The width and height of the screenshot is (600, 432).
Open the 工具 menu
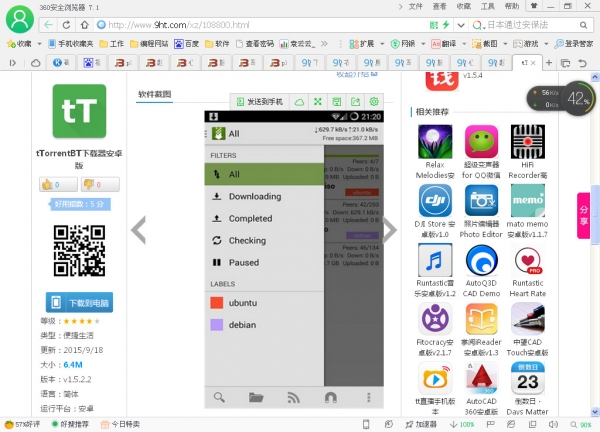click(487, 7)
